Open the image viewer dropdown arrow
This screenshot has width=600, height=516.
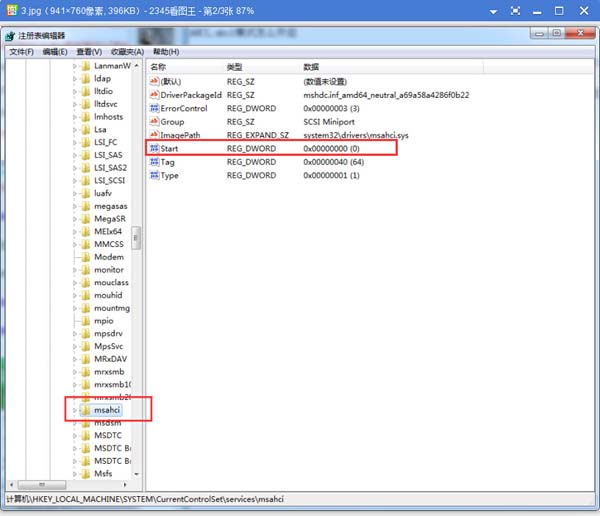[x=493, y=12]
